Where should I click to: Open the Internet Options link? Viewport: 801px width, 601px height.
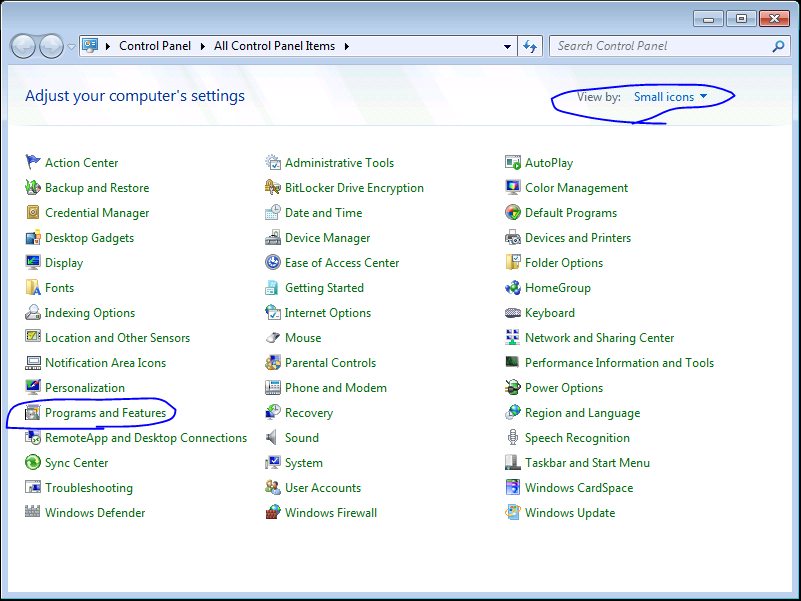point(328,313)
